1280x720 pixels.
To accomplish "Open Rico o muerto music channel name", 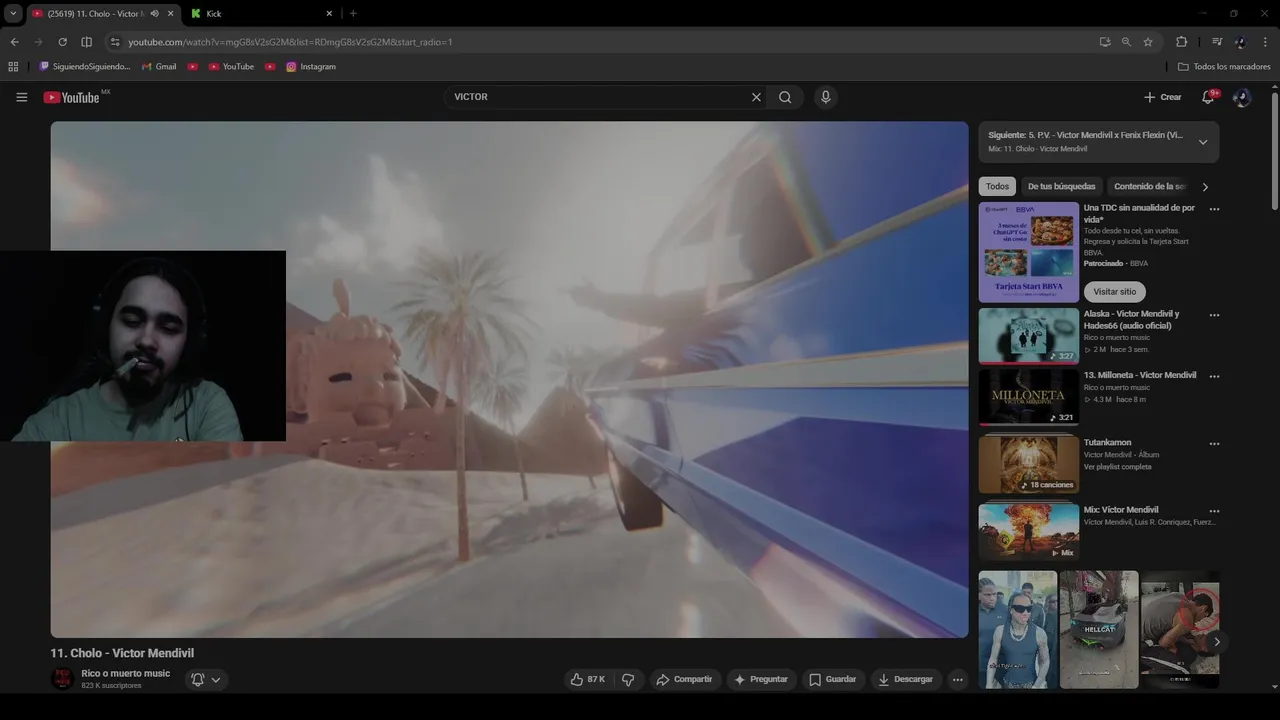I will pyautogui.click(x=126, y=673).
